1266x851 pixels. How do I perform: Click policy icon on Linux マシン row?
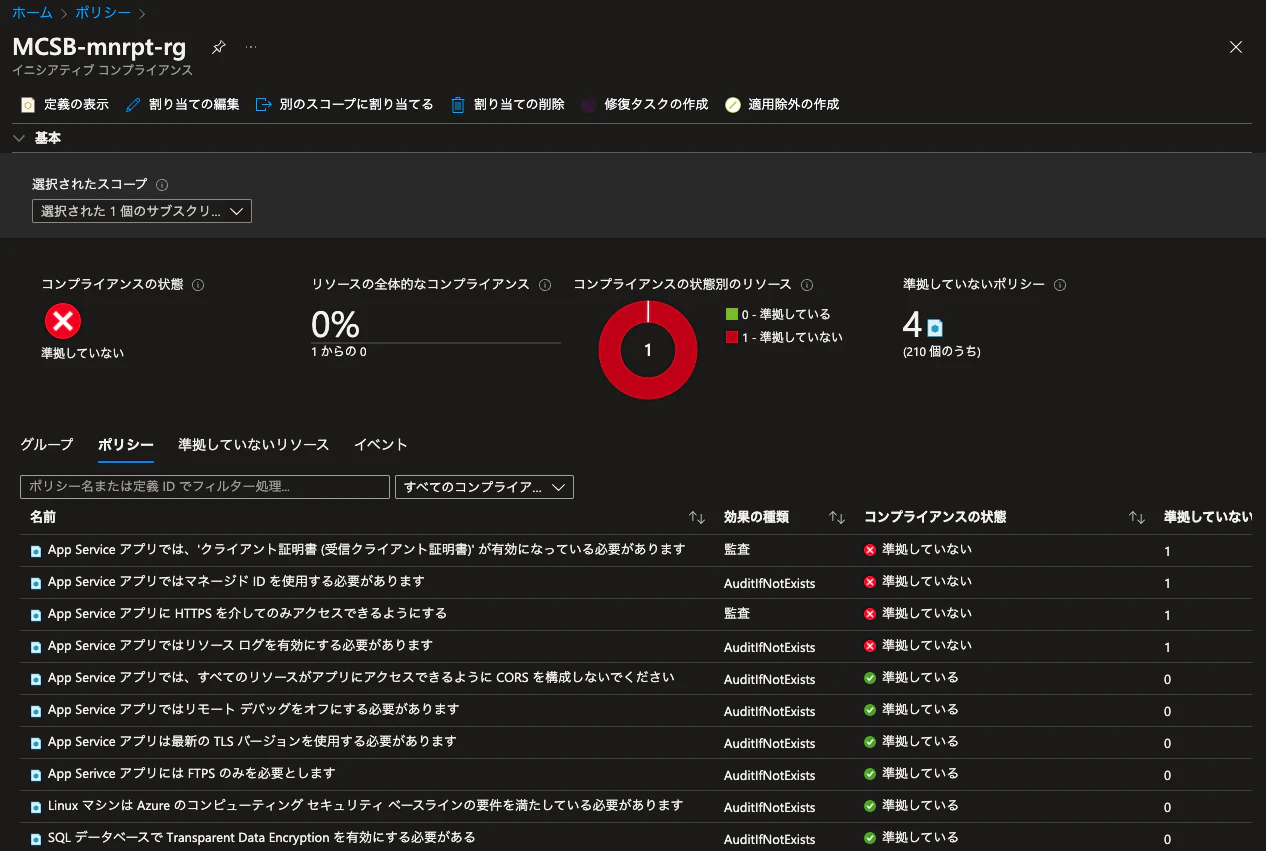36,807
